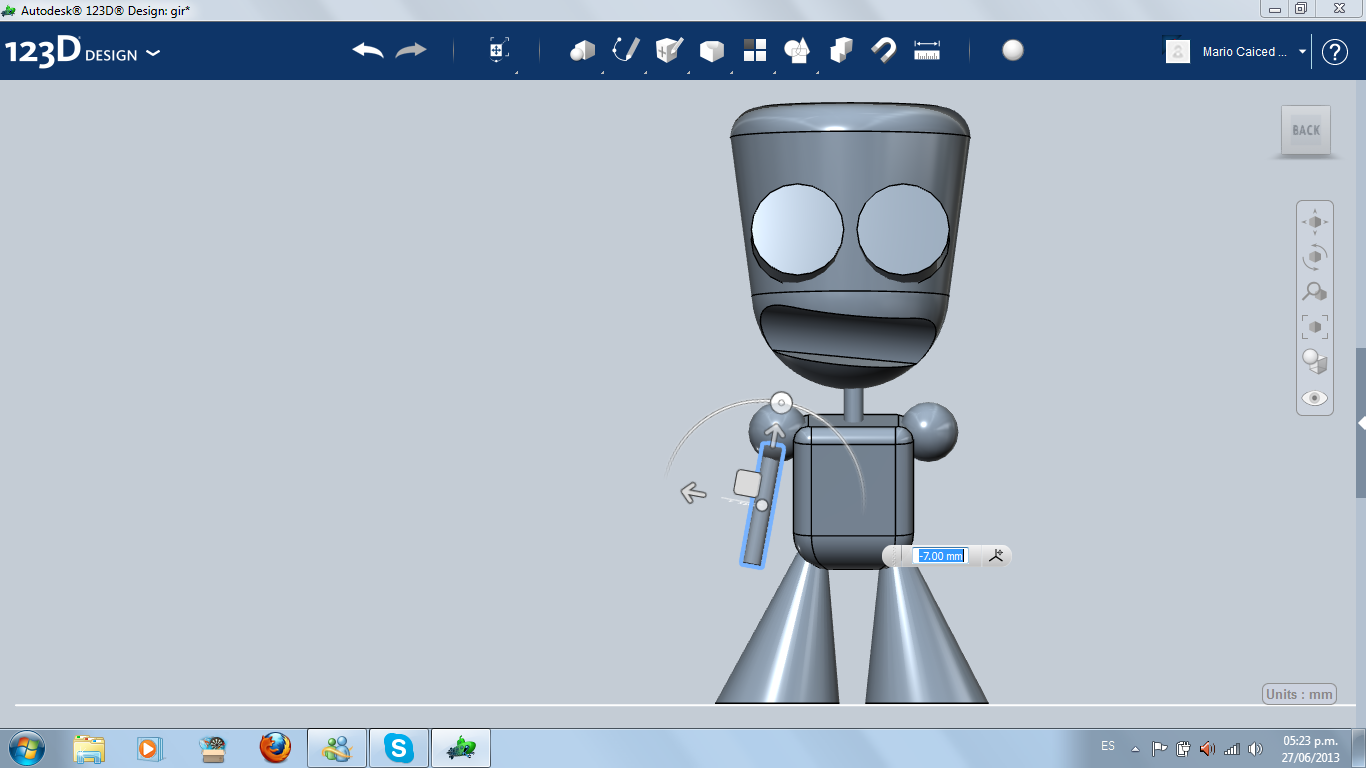Click the user profile avatar

(x=1178, y=51)
